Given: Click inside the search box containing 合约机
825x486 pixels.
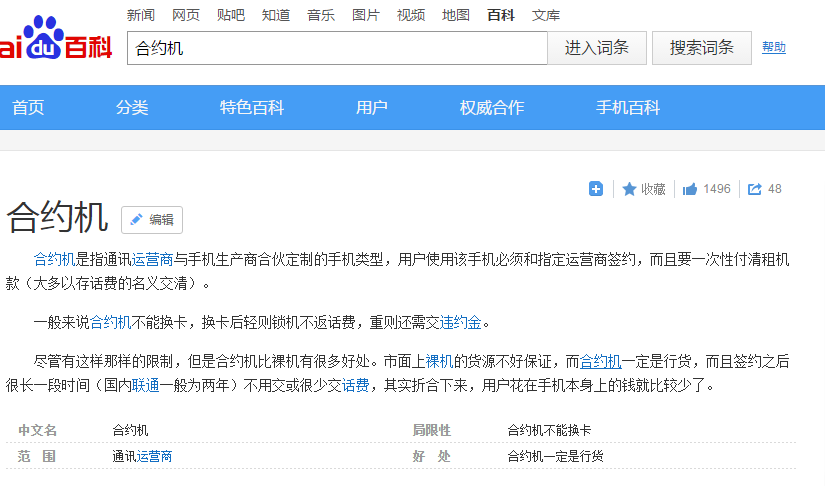Looking at the screenshot, I should point(336,48).
